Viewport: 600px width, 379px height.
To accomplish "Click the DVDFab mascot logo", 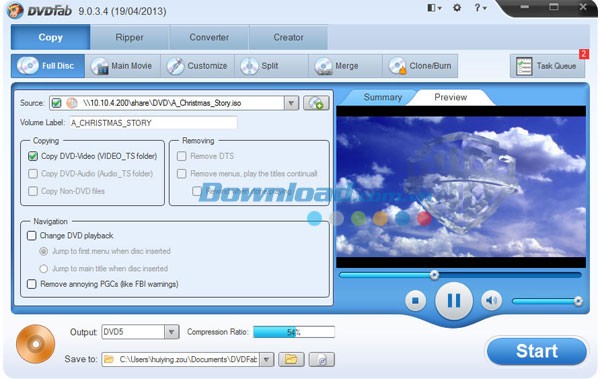I will [x=15, y=10].
